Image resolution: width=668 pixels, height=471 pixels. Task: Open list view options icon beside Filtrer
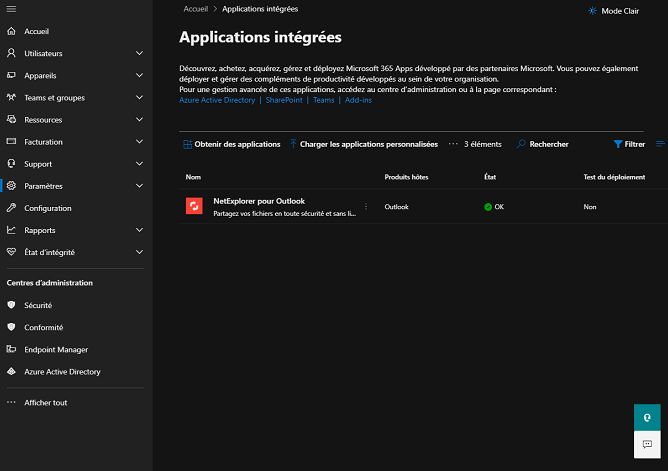pyautogui.click(x=661, y=144)
